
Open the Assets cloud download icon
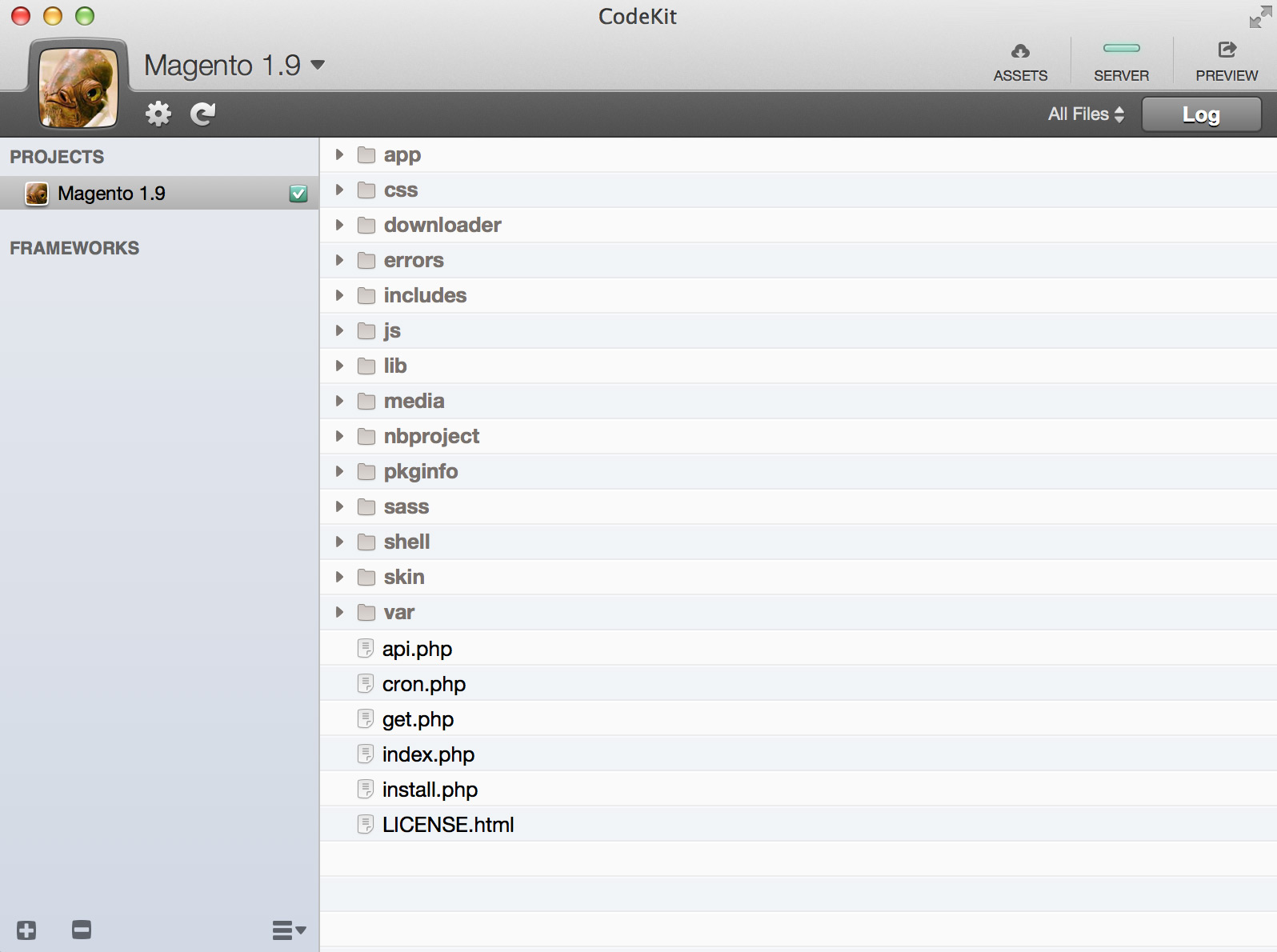(1020, 51)
